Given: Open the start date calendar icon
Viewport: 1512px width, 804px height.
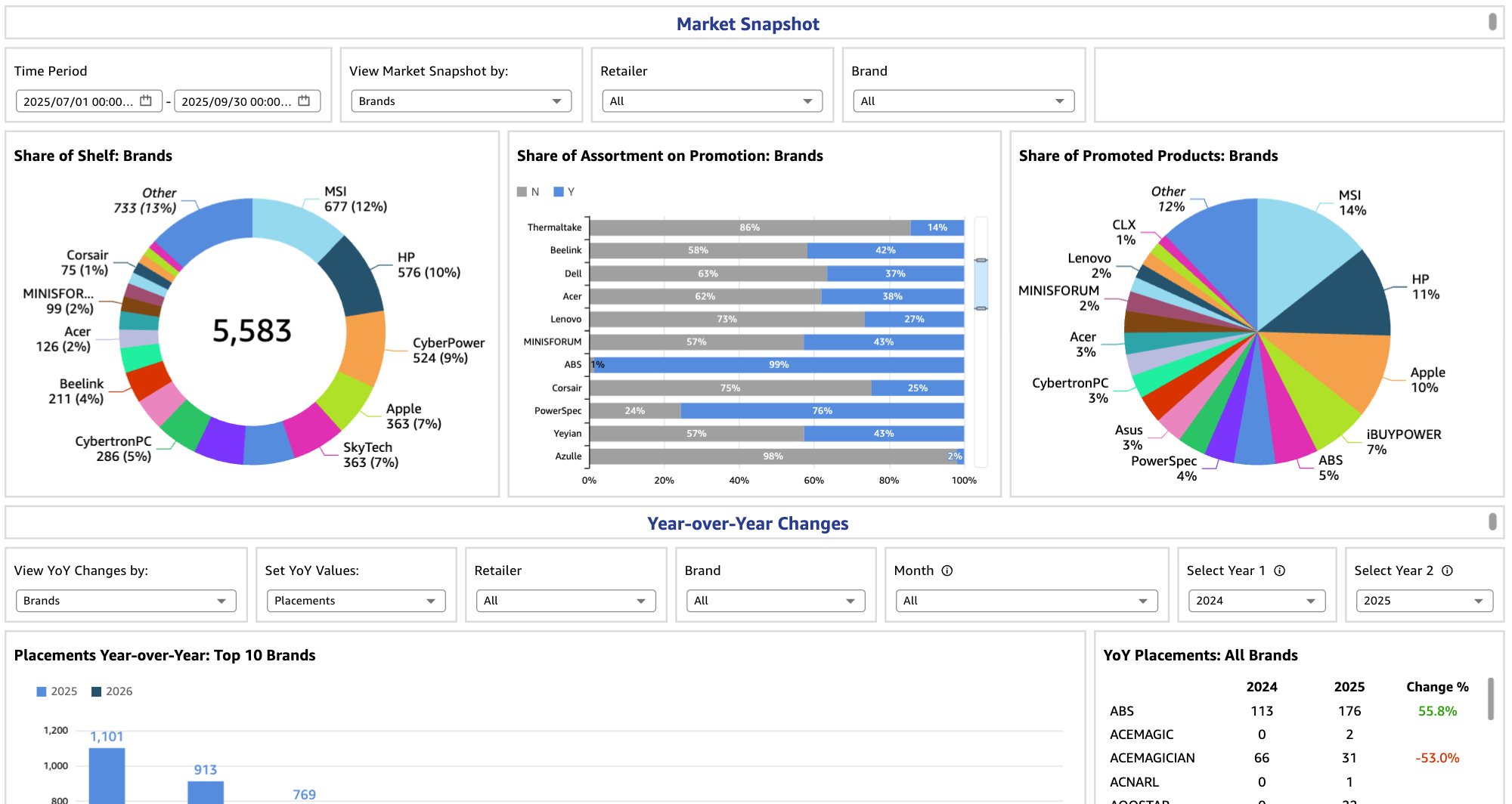Looking at the screenshot, I should coord(146,100).
